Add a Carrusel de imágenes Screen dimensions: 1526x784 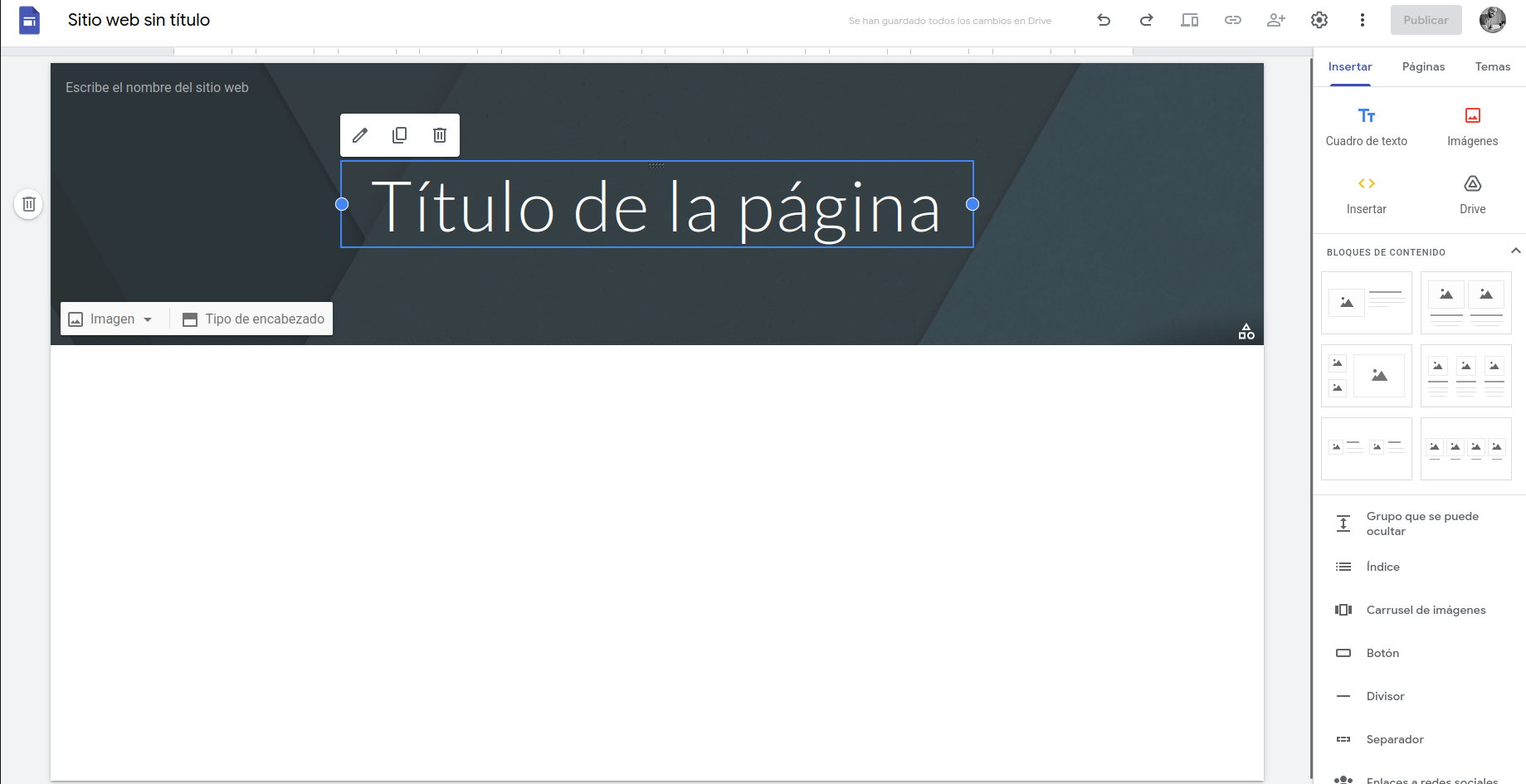[x=1425, y=610]
